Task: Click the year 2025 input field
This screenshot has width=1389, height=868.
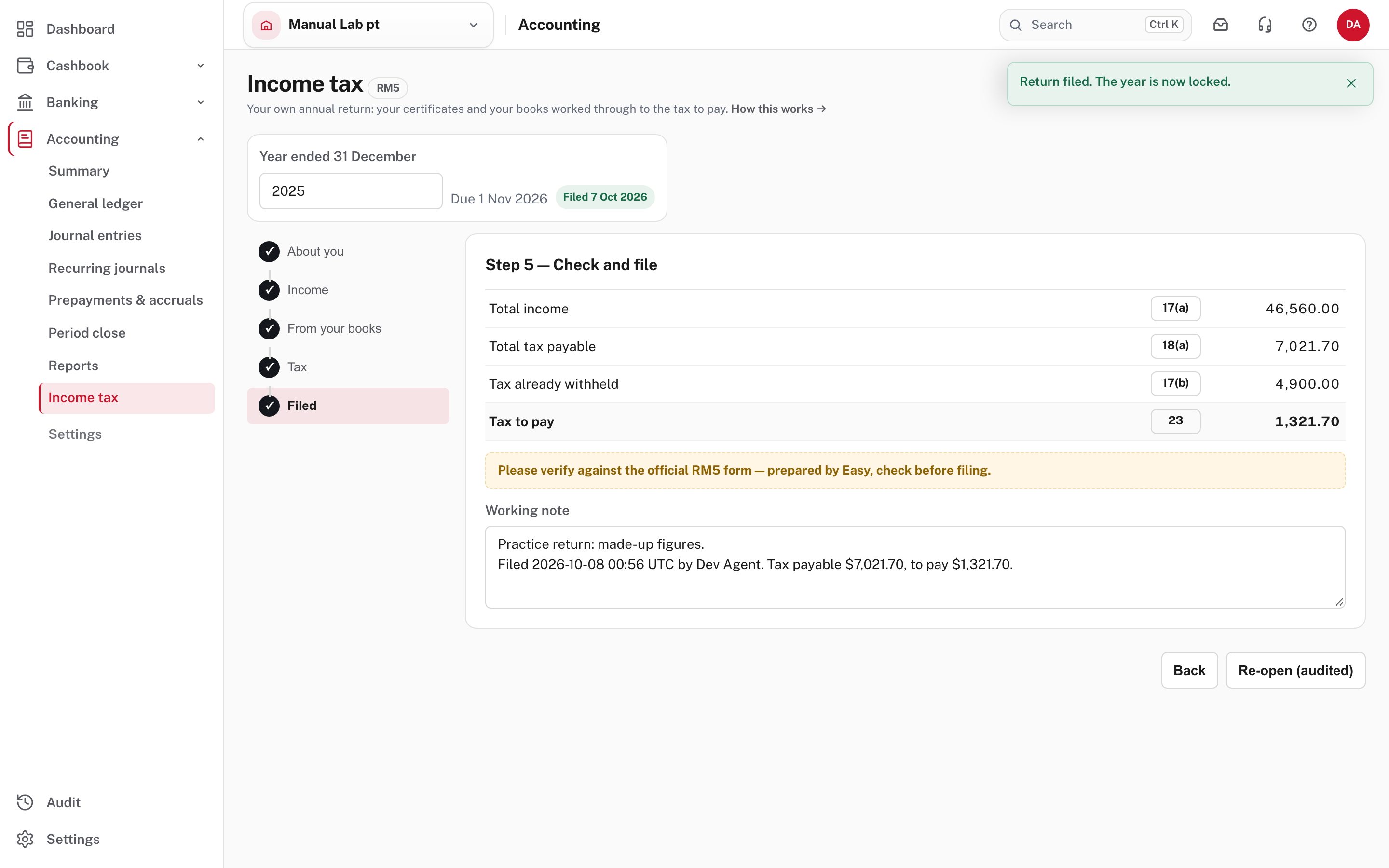Action: pos(351,191)
